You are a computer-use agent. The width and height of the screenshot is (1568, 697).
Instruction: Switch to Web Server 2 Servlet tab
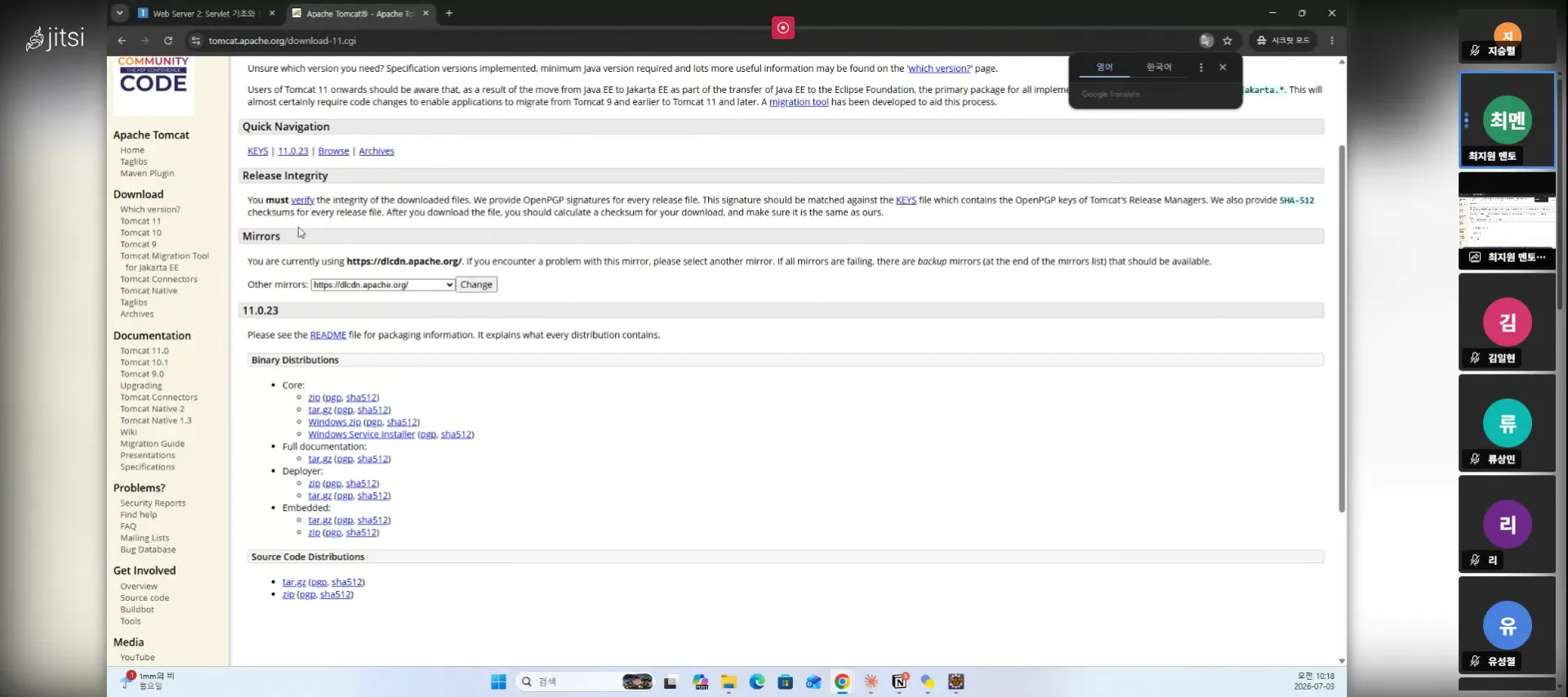coord(204,13)
